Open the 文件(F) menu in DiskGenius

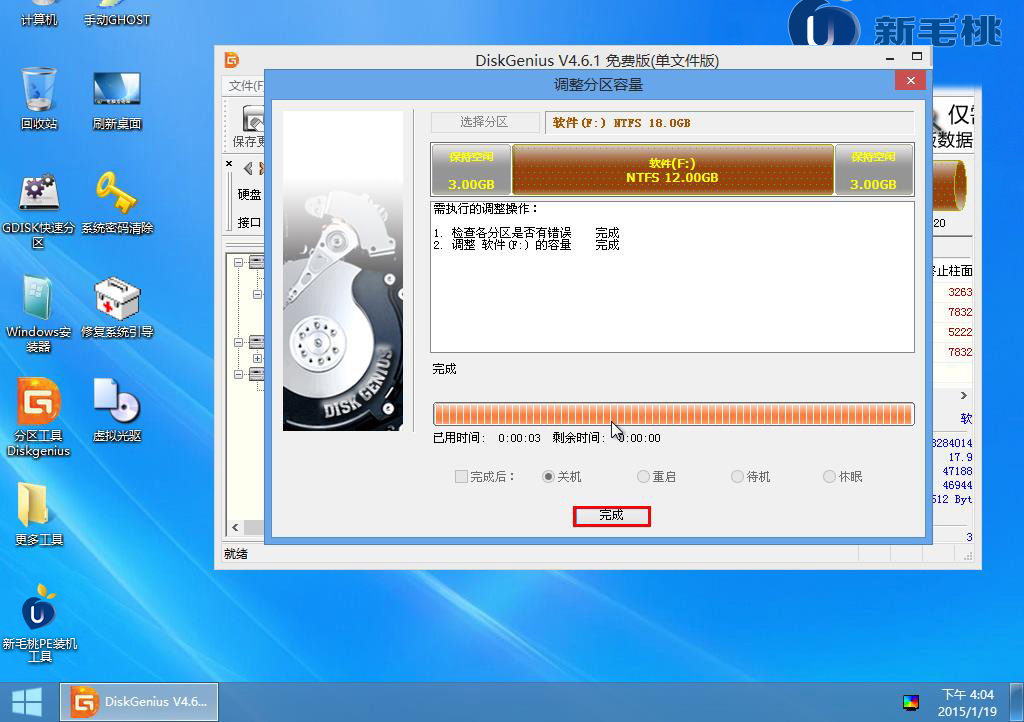click(246, 86)
